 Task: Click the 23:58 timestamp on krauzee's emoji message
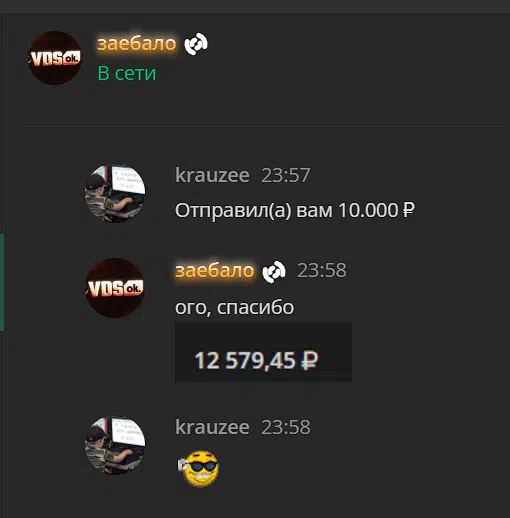point(286,427)
